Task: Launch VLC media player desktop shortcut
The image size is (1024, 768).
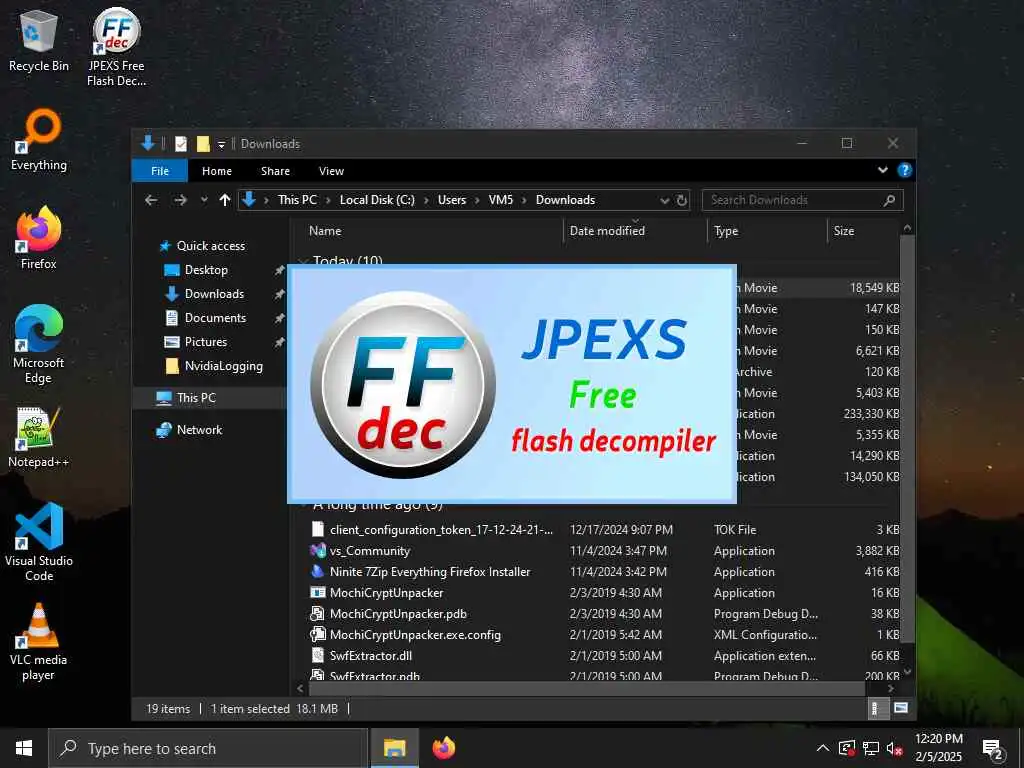Action: [x=39, y=642]
